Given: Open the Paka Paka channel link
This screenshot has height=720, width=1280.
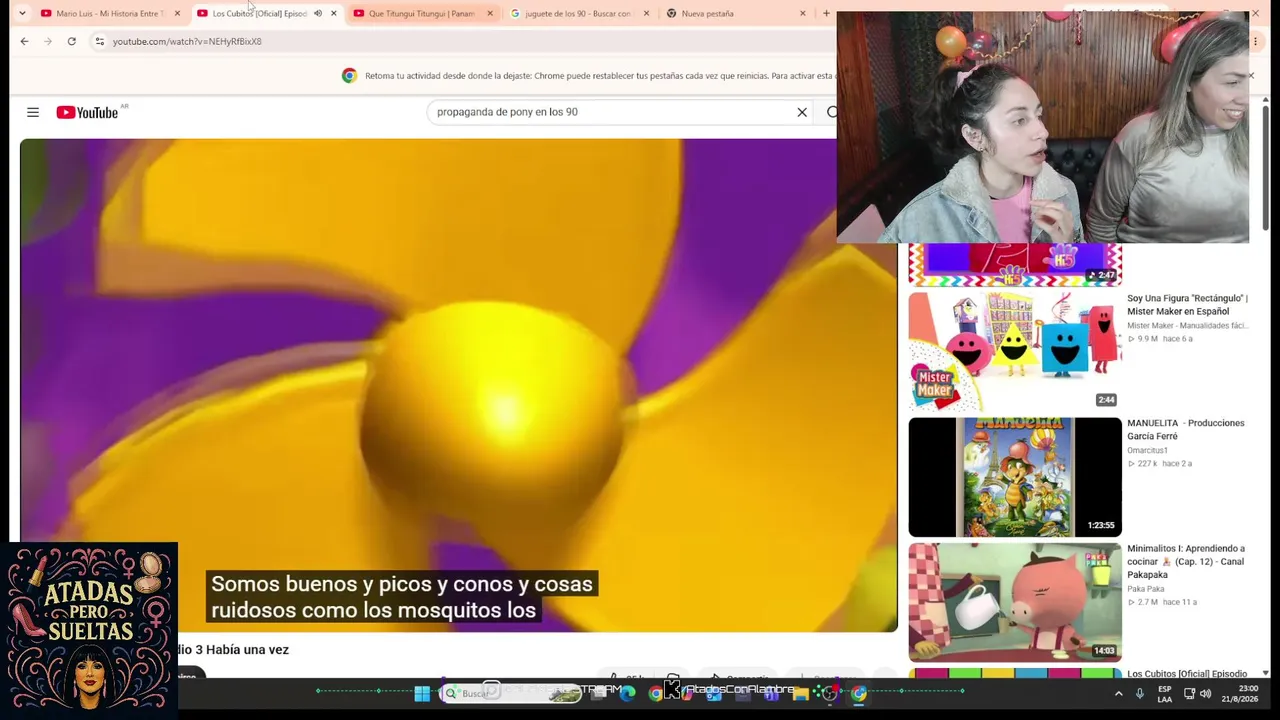Looking at the screenshot, I should point(1146,589).
